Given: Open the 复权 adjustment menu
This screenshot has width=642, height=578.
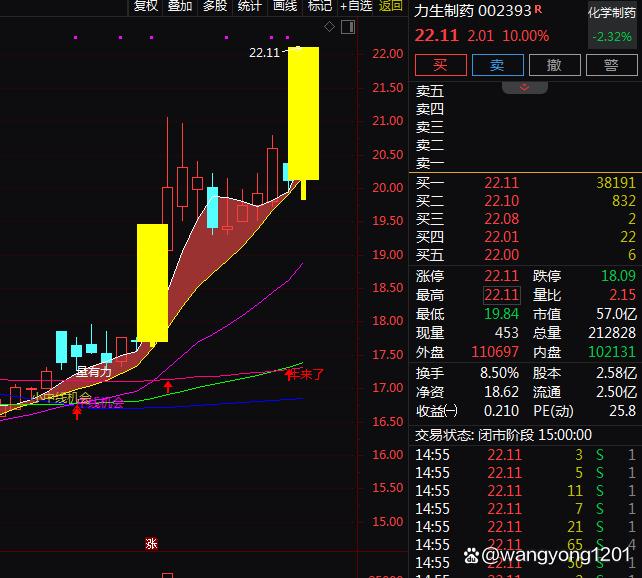Looking at the screenshot, I should coord(146,6).
